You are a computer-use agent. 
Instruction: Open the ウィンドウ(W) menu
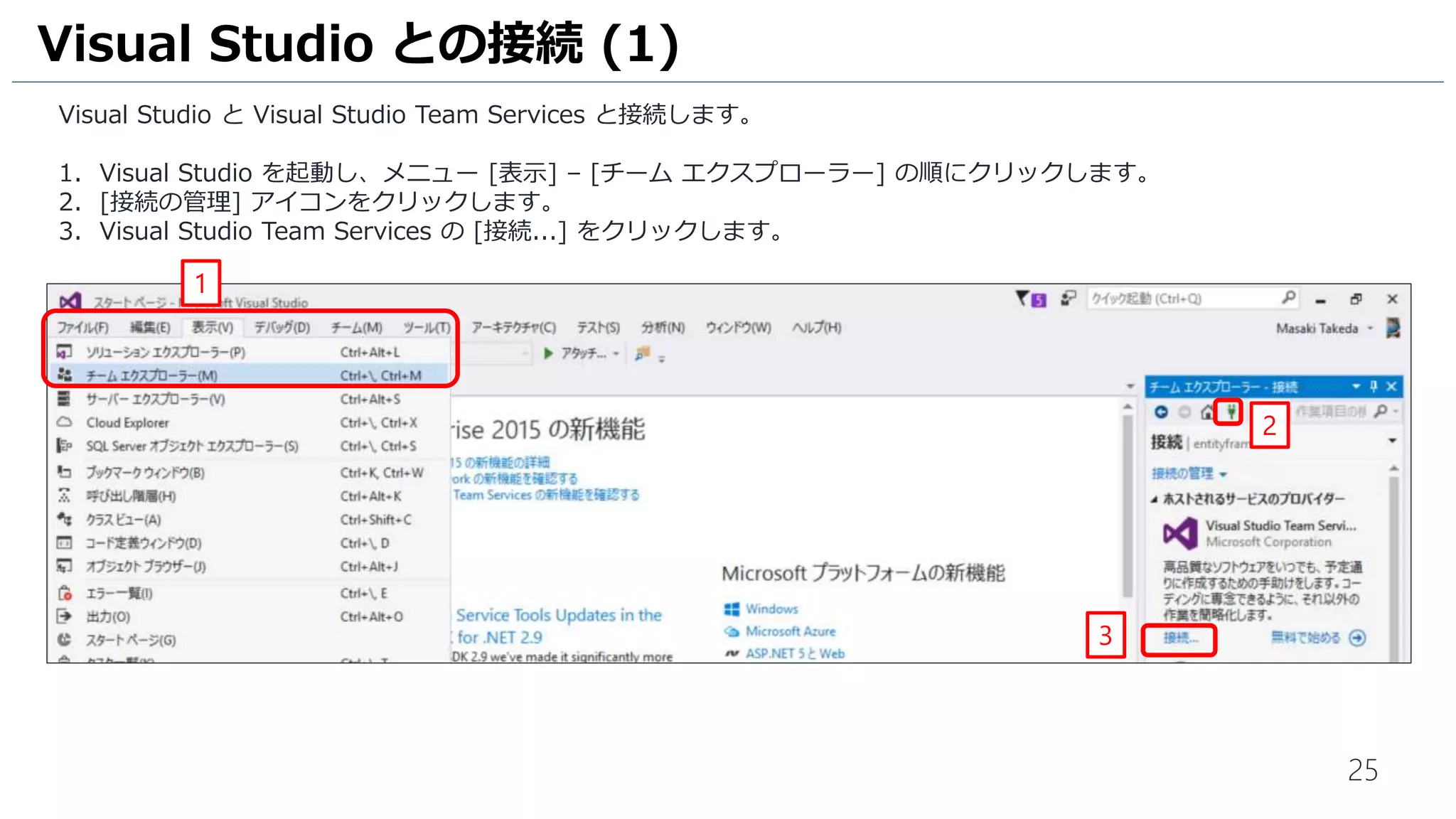pyautogui.click(x=738, y=327)
